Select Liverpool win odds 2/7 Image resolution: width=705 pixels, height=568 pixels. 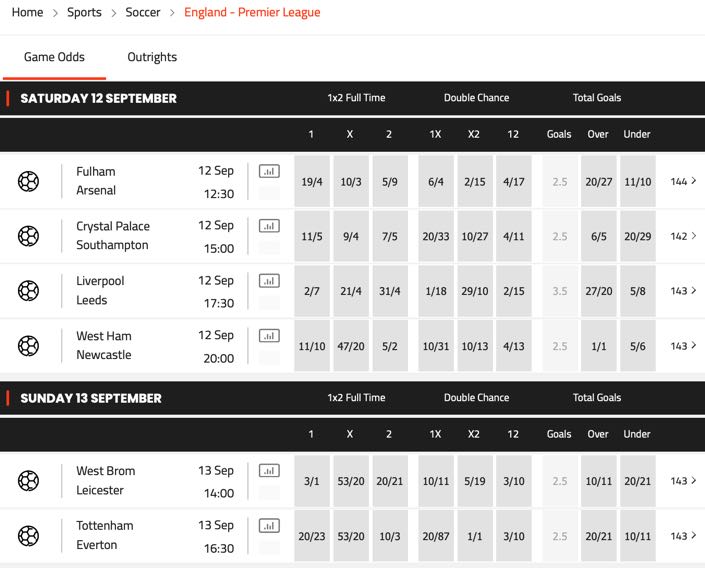[312, 291]
